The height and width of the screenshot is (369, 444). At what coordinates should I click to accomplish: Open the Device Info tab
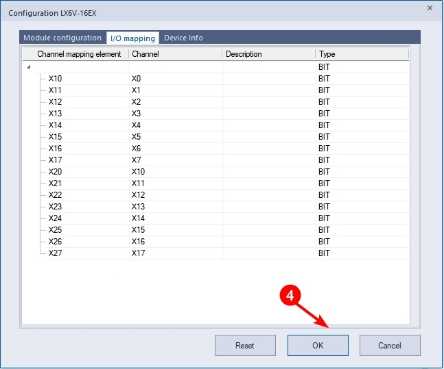(x=184, y=38)
